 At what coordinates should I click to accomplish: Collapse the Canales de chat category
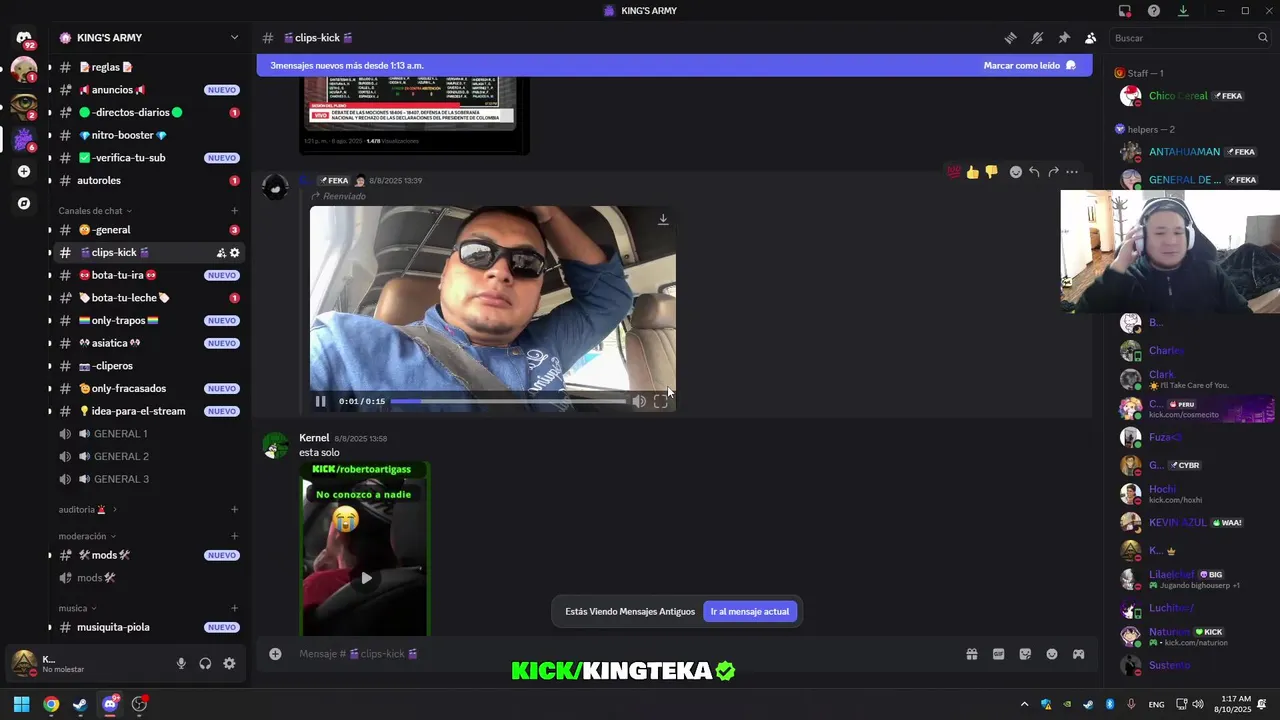coord(95,211)
